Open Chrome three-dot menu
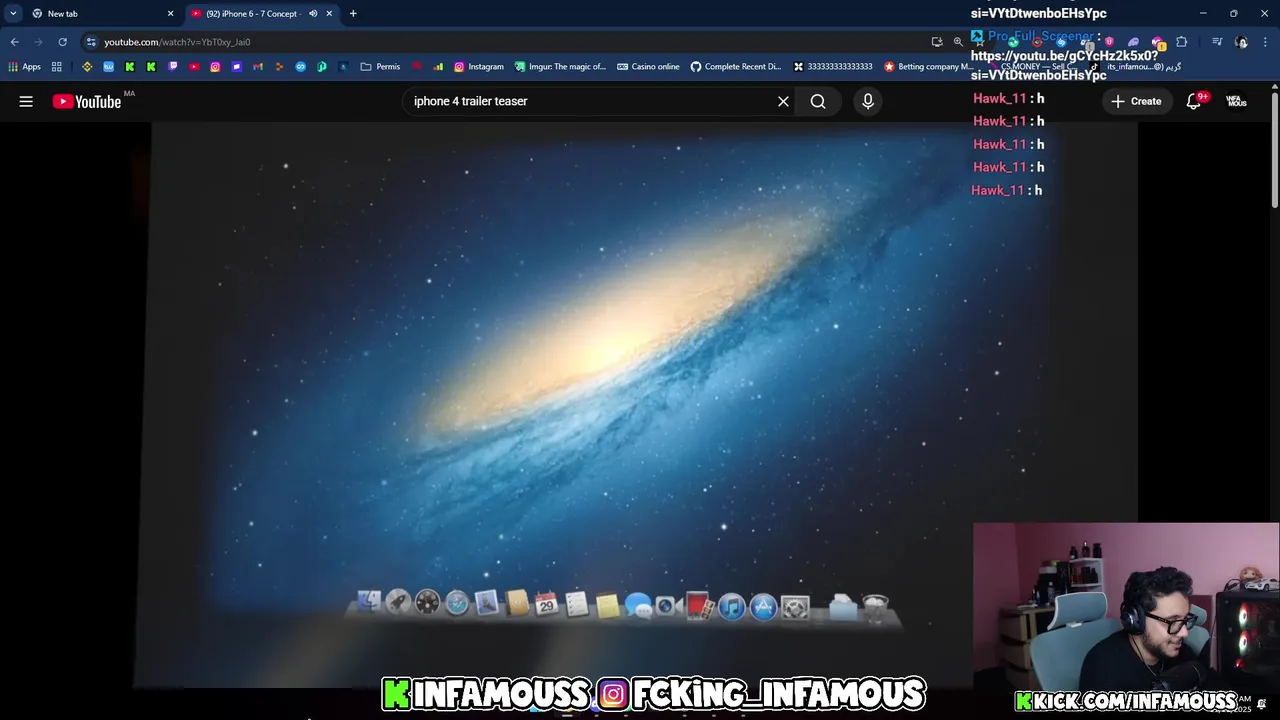Image resolution: width=1280 pixels, height=720 pixels. pos(1264,42)
